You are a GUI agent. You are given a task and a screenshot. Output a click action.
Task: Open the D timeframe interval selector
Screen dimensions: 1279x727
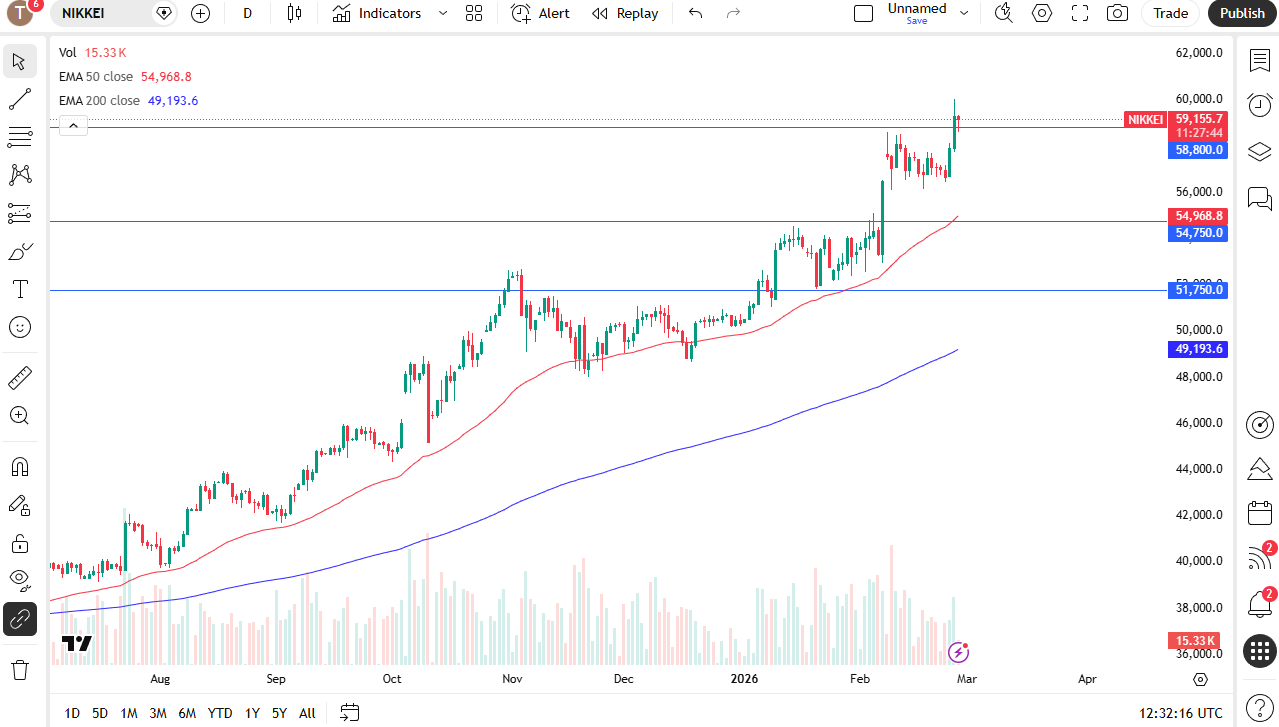coord(247,13)
